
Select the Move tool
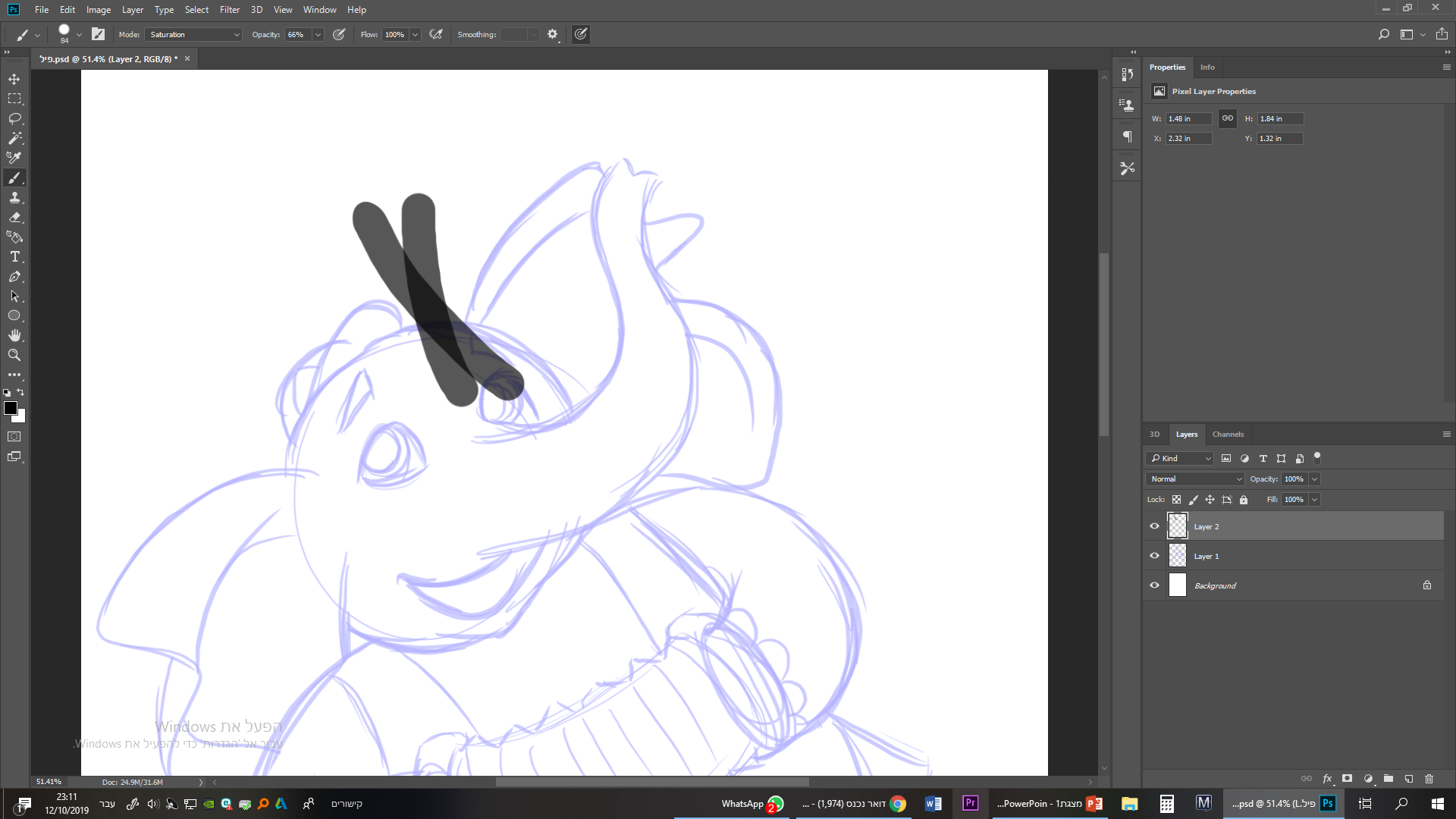coord(14,79)
